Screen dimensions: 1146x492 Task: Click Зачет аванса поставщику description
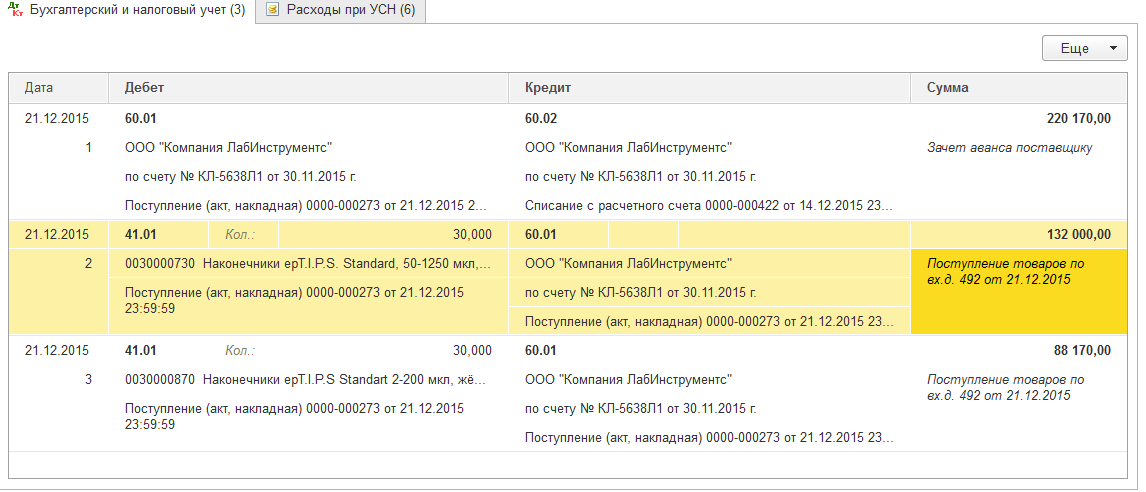click(1009, 148)
